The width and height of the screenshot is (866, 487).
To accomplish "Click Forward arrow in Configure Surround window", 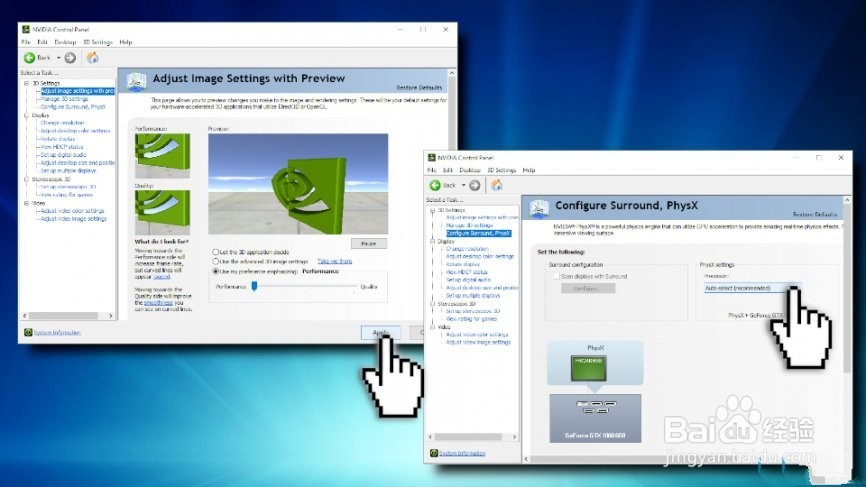I will pyautogui.click(x=474, y=185).
